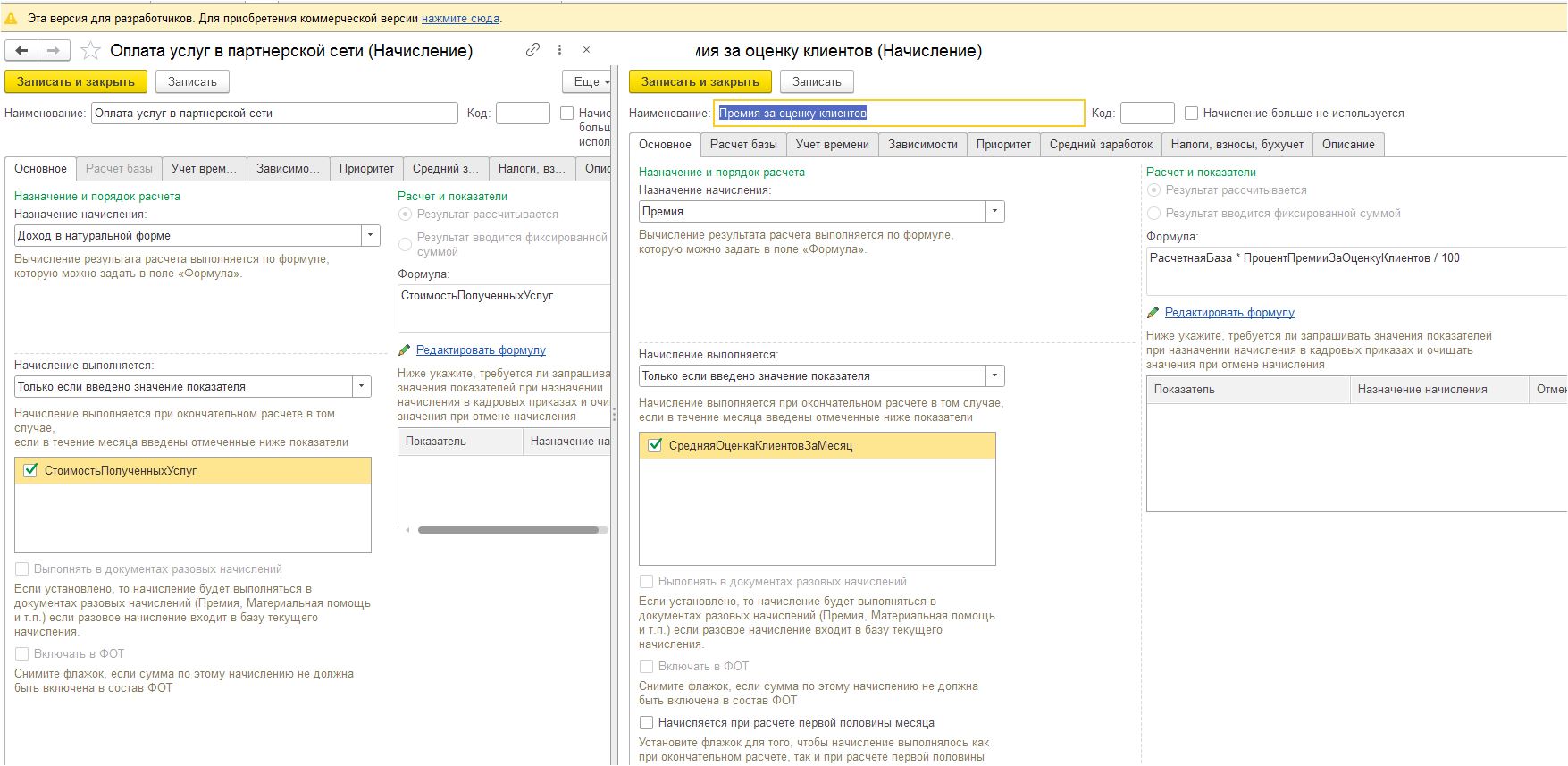Copy link using the chain icon
Image resolution: width=1568 pixels, height=766 pixels.
click(532, 50)
